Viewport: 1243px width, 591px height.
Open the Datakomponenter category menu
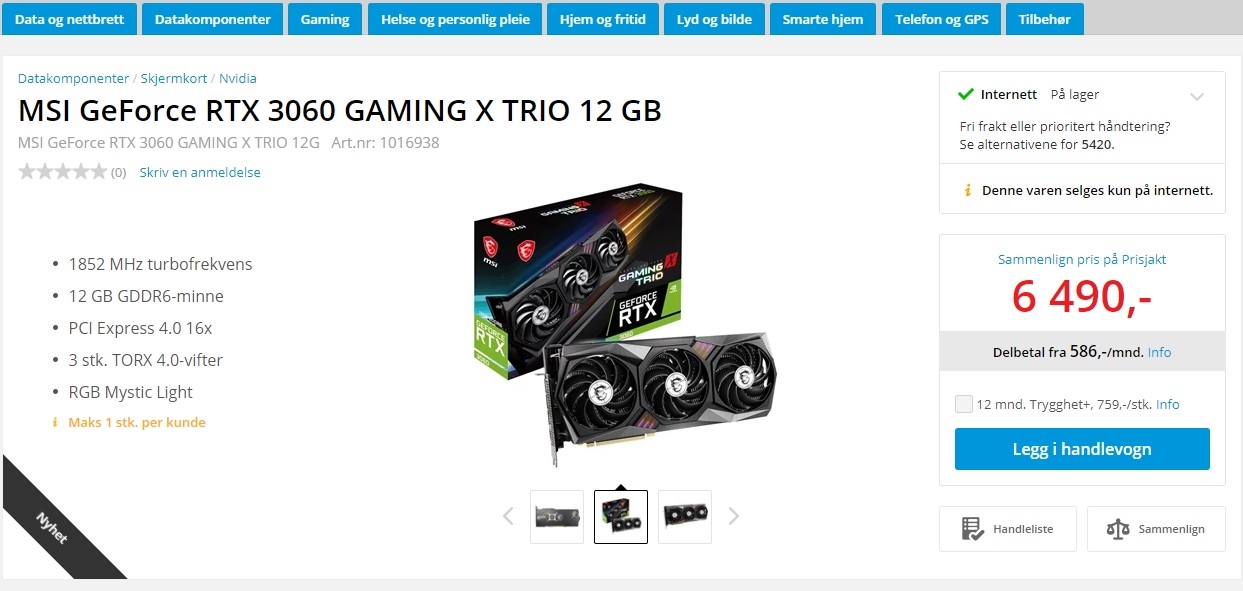point(212,19)
